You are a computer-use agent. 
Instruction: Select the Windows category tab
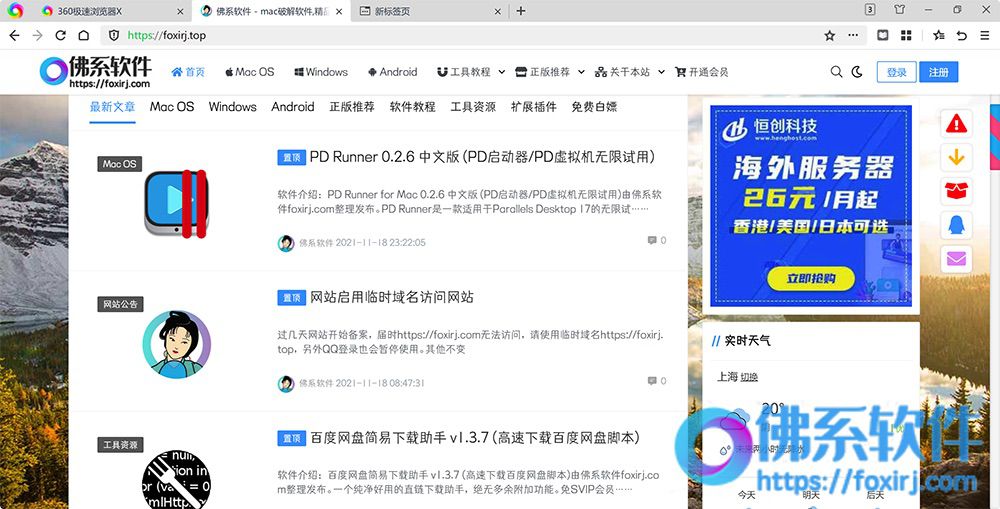[x=233, y=107]
